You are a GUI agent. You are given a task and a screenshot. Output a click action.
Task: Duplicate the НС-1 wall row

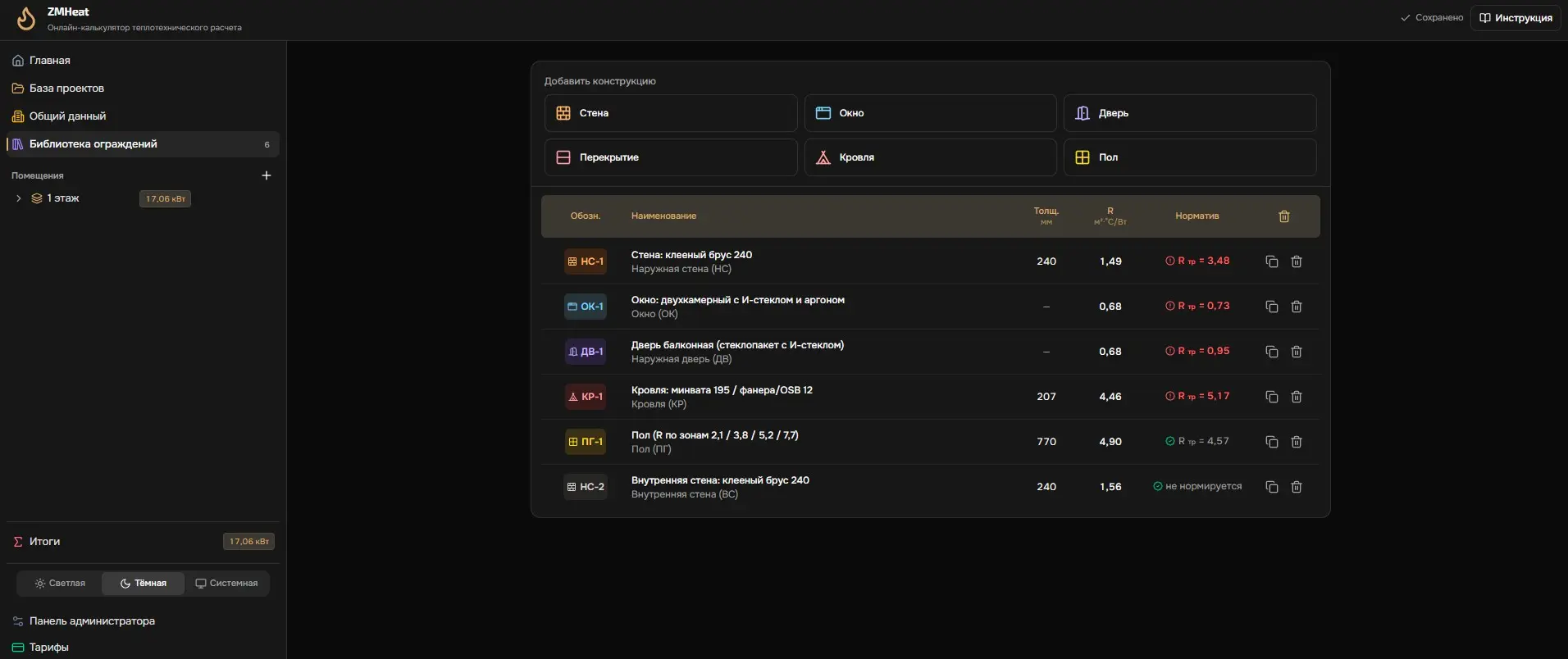(1272, 261)
